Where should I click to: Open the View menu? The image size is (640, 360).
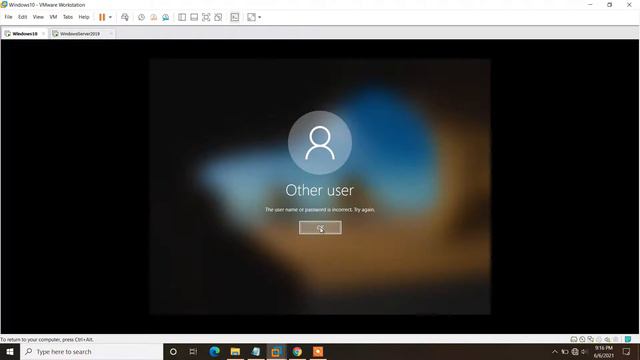pyautogui.click(x=38, y=17)
